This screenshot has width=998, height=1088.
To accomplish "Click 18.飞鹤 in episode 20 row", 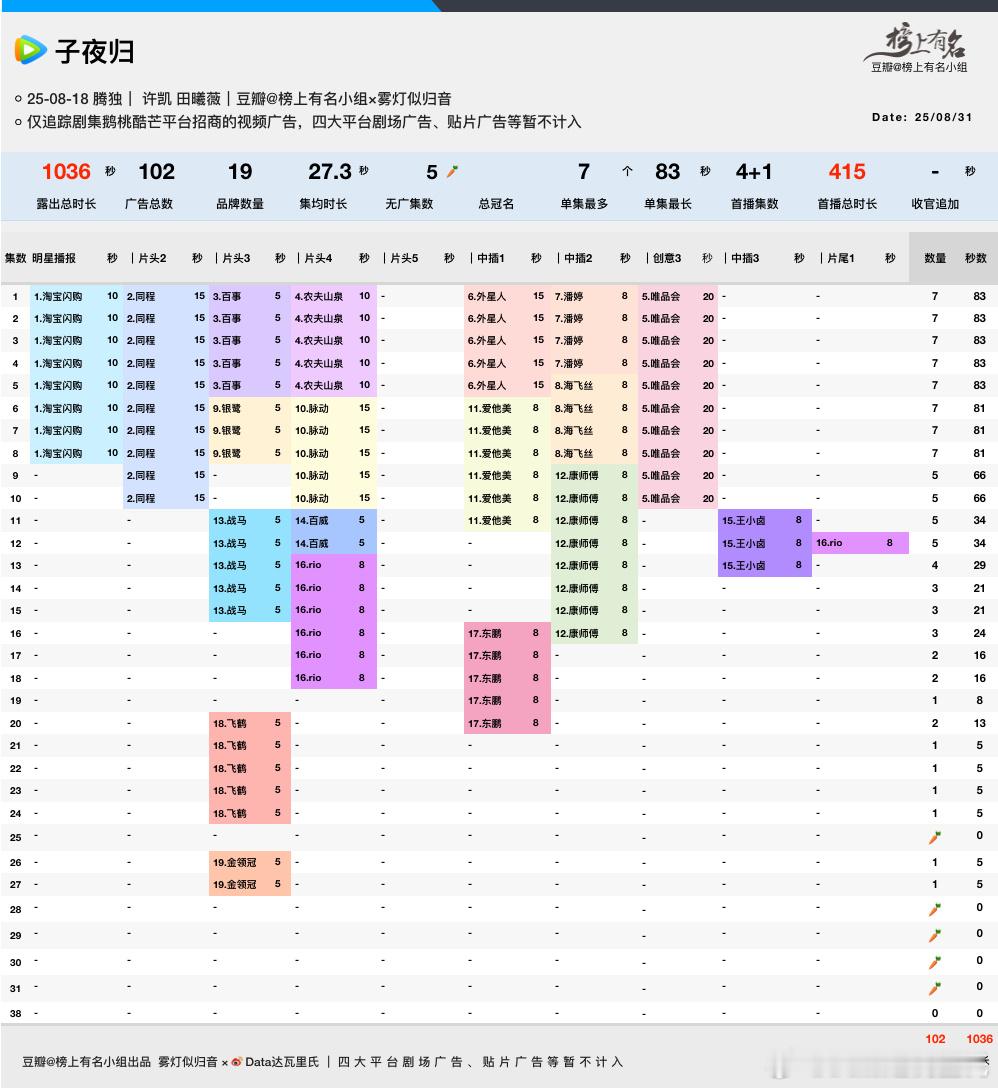I will click(230, 724).
